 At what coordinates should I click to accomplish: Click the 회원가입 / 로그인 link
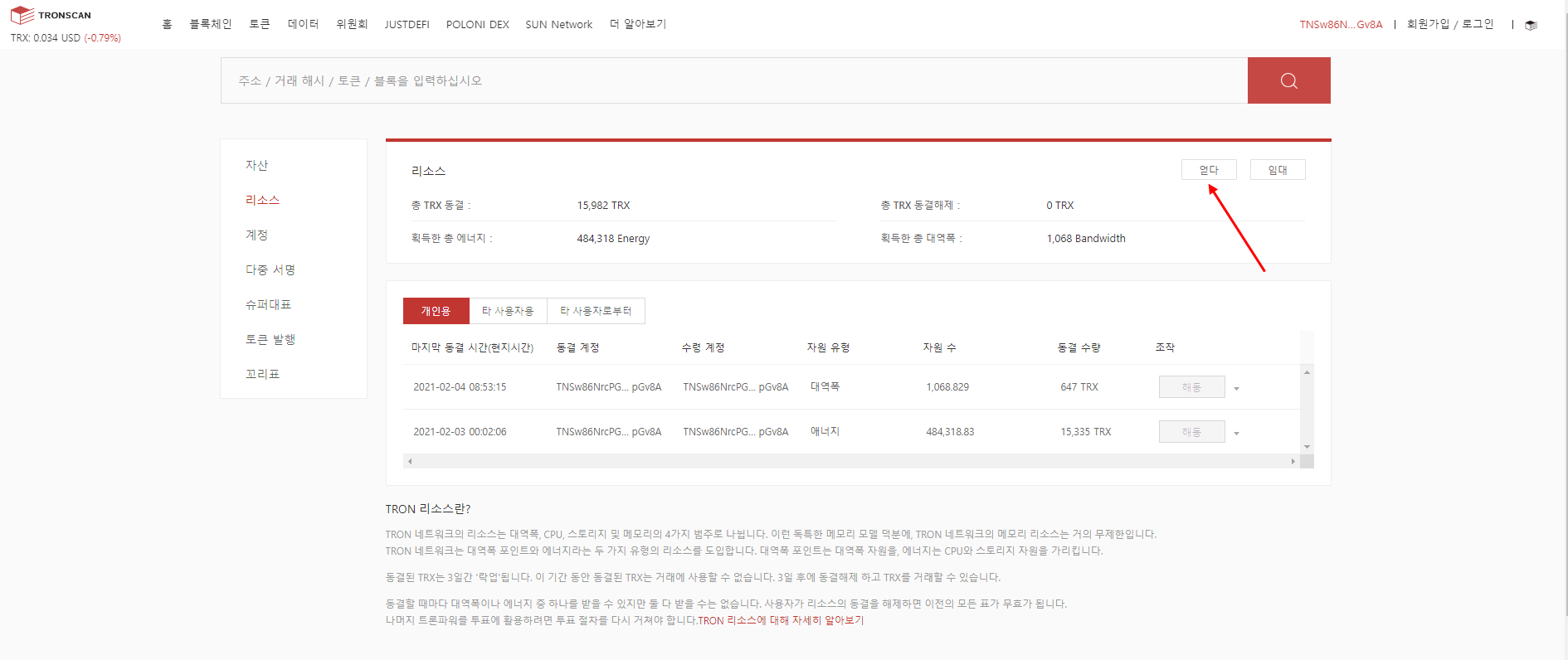coord(1449,24)
